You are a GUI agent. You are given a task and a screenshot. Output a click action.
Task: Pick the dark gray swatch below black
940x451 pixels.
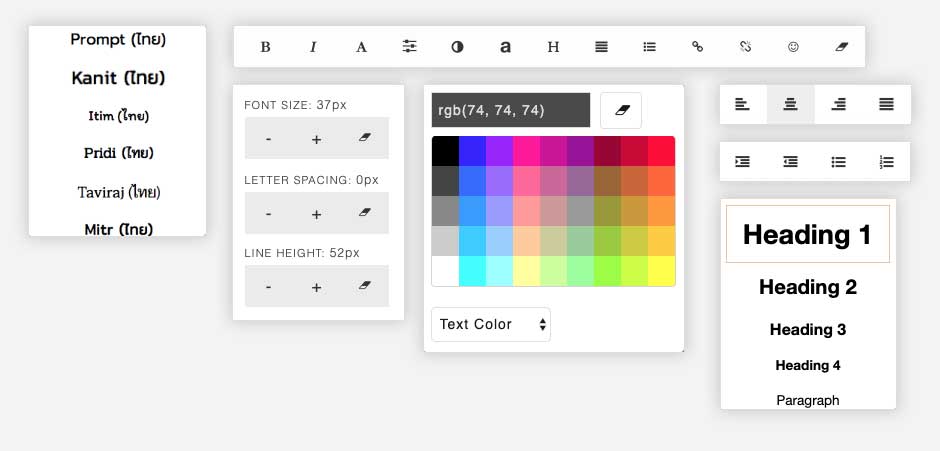445,181
